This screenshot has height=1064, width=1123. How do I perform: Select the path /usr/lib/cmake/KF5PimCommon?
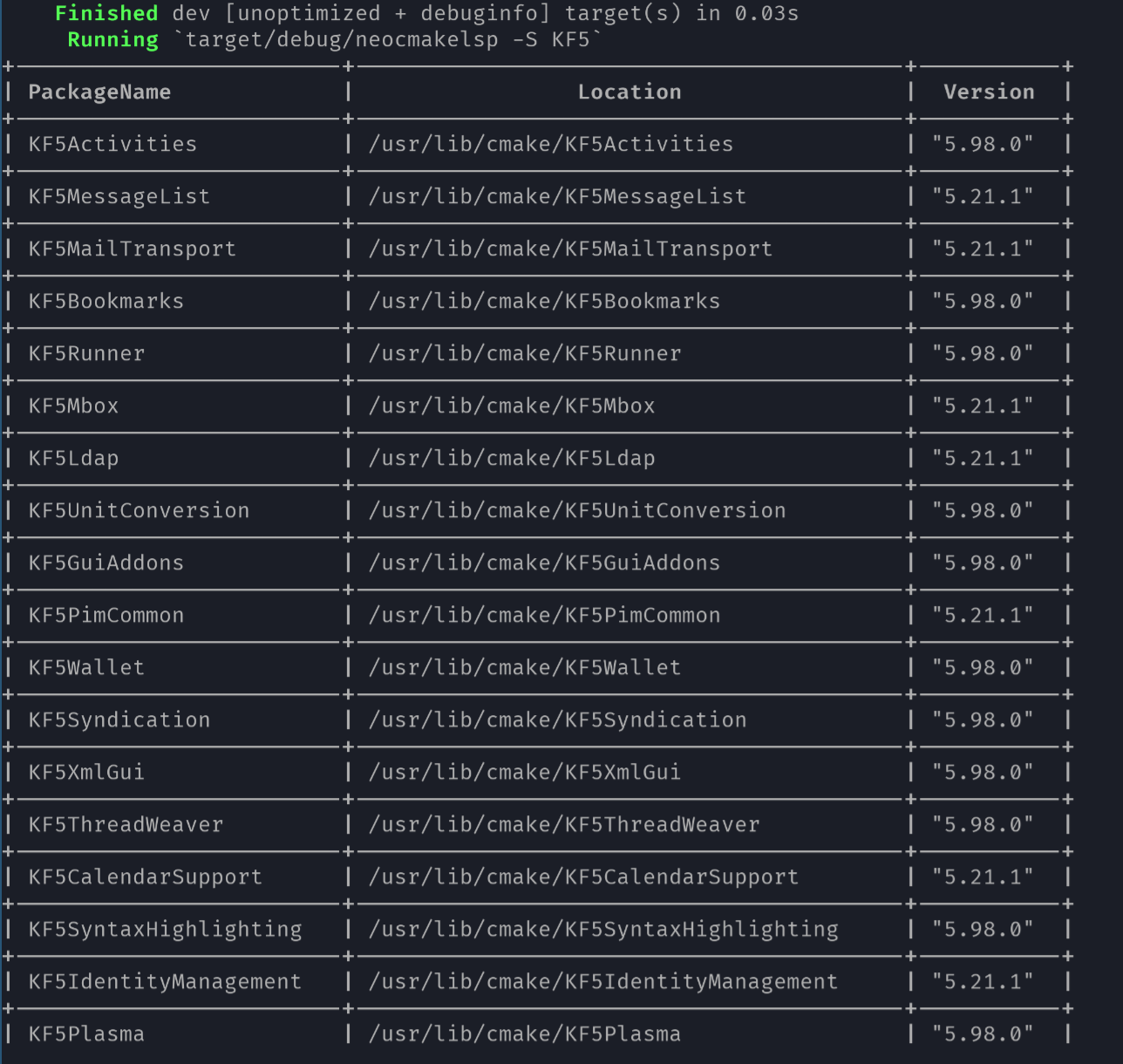(545, 616)
